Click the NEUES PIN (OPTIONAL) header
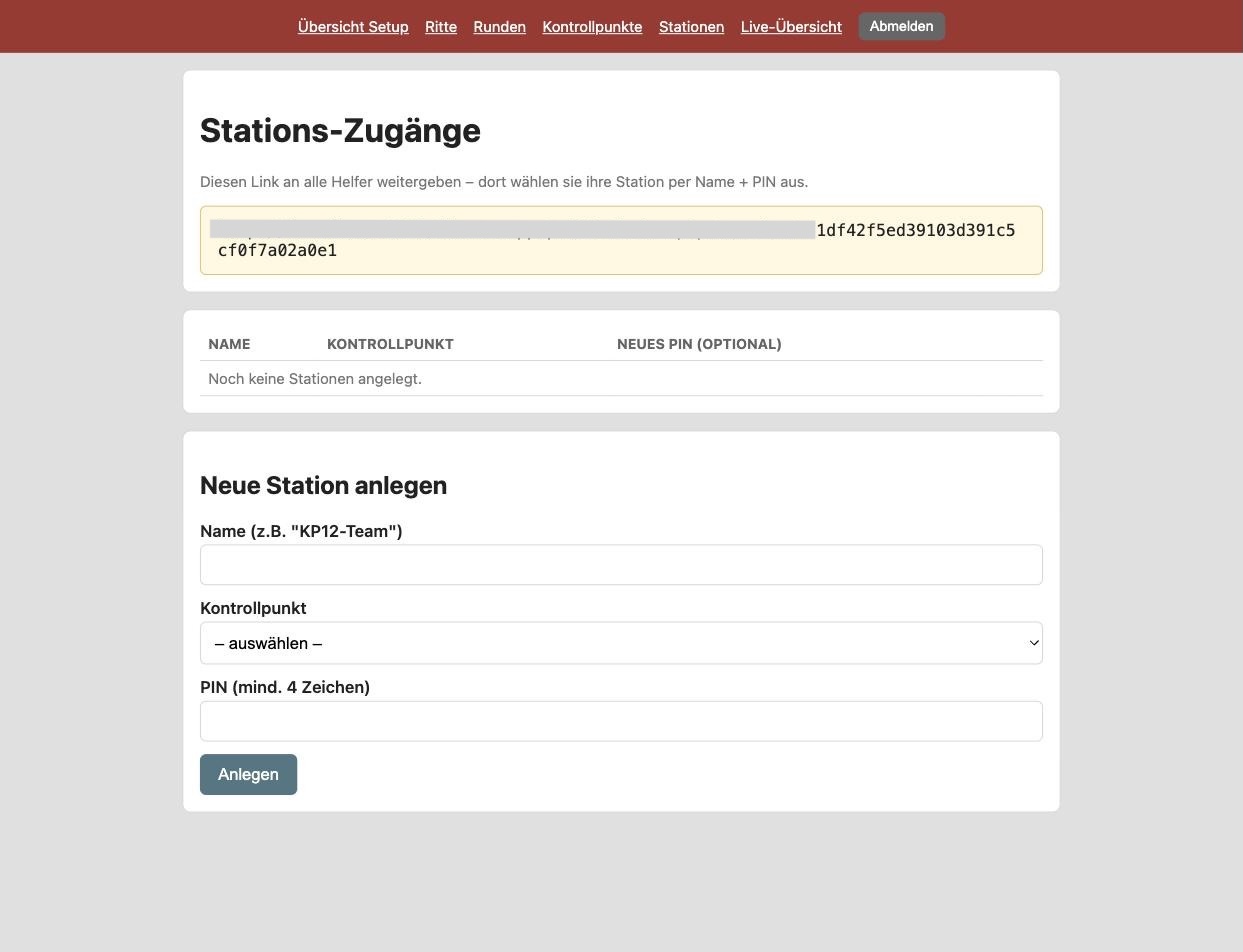 point(699,344)
